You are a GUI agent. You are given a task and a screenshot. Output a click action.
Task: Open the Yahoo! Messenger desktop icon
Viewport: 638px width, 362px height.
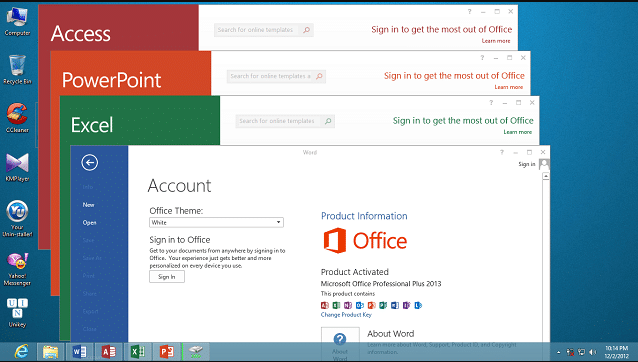coord(17,269)
